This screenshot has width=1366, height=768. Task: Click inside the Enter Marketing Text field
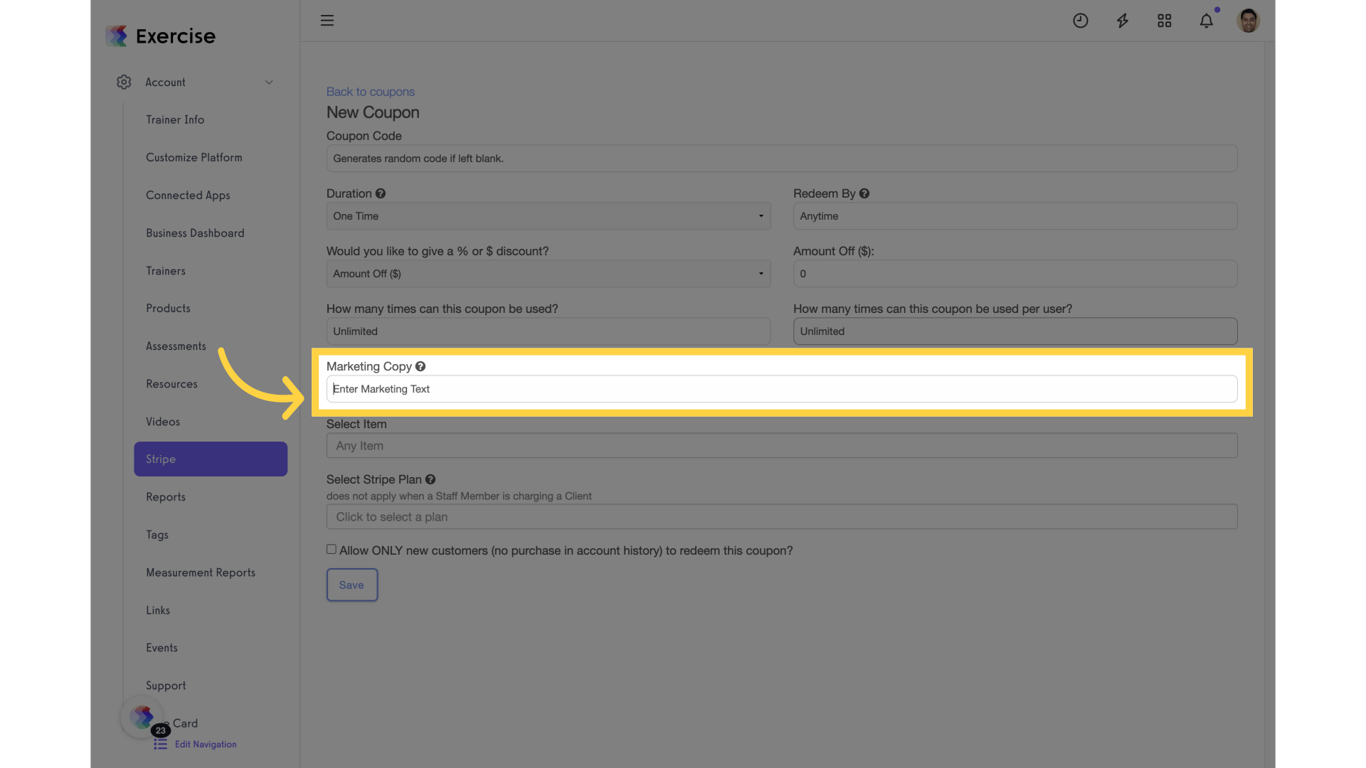(x=700, y=388)
